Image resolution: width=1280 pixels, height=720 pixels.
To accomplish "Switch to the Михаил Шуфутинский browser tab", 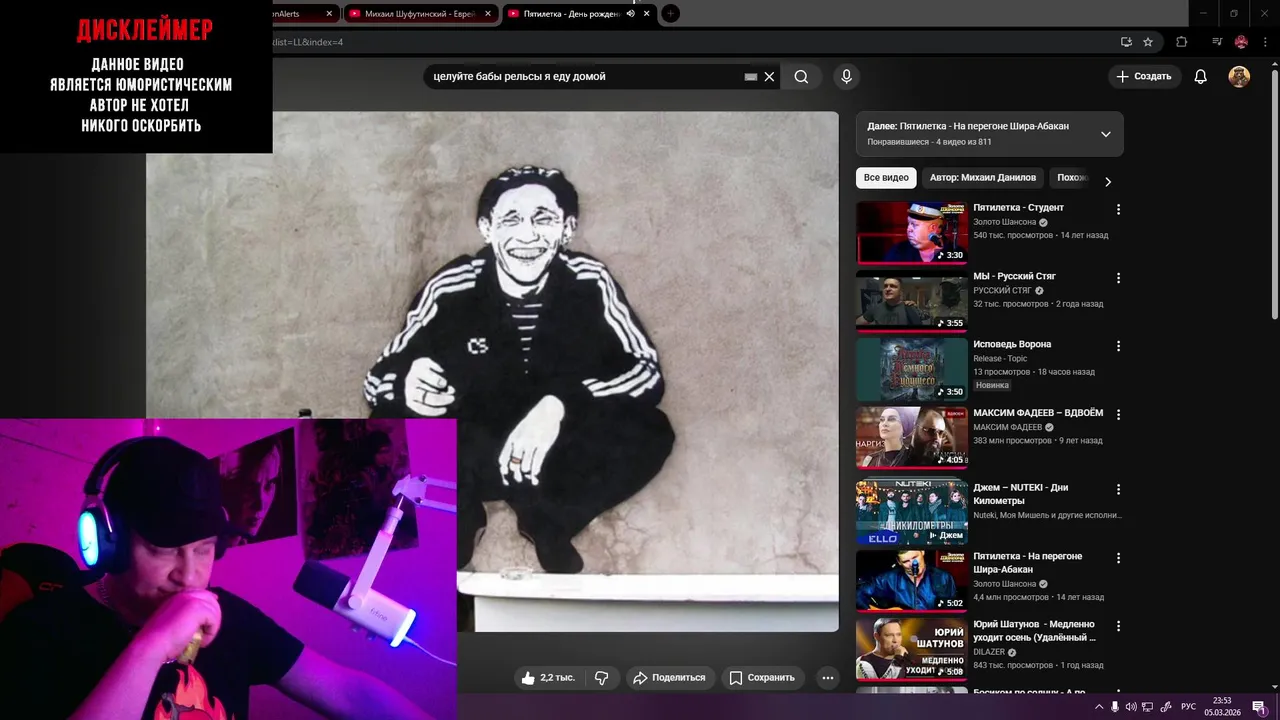I will point(420,14).
